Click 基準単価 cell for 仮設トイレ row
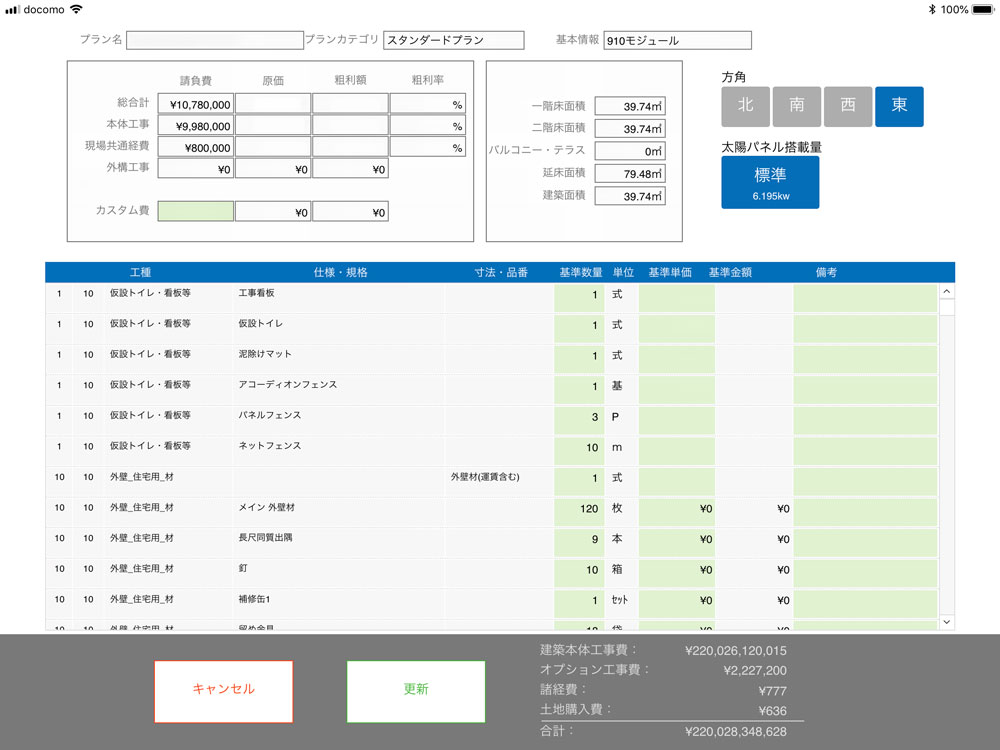Viewport: 1000px width, 750px height. pos(677,328)
